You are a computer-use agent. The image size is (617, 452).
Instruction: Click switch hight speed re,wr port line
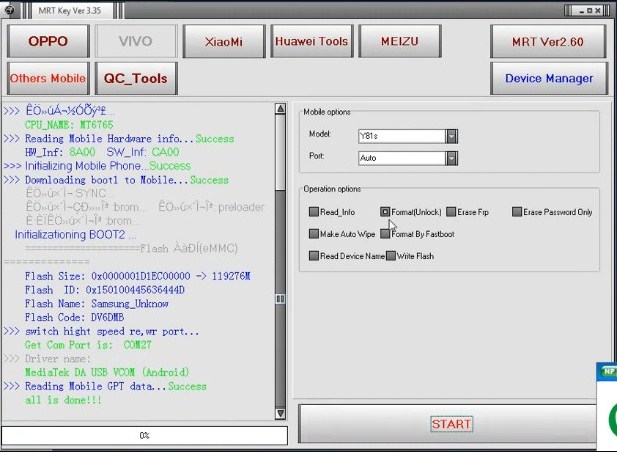pyautogui.click(x=102, y=332)
